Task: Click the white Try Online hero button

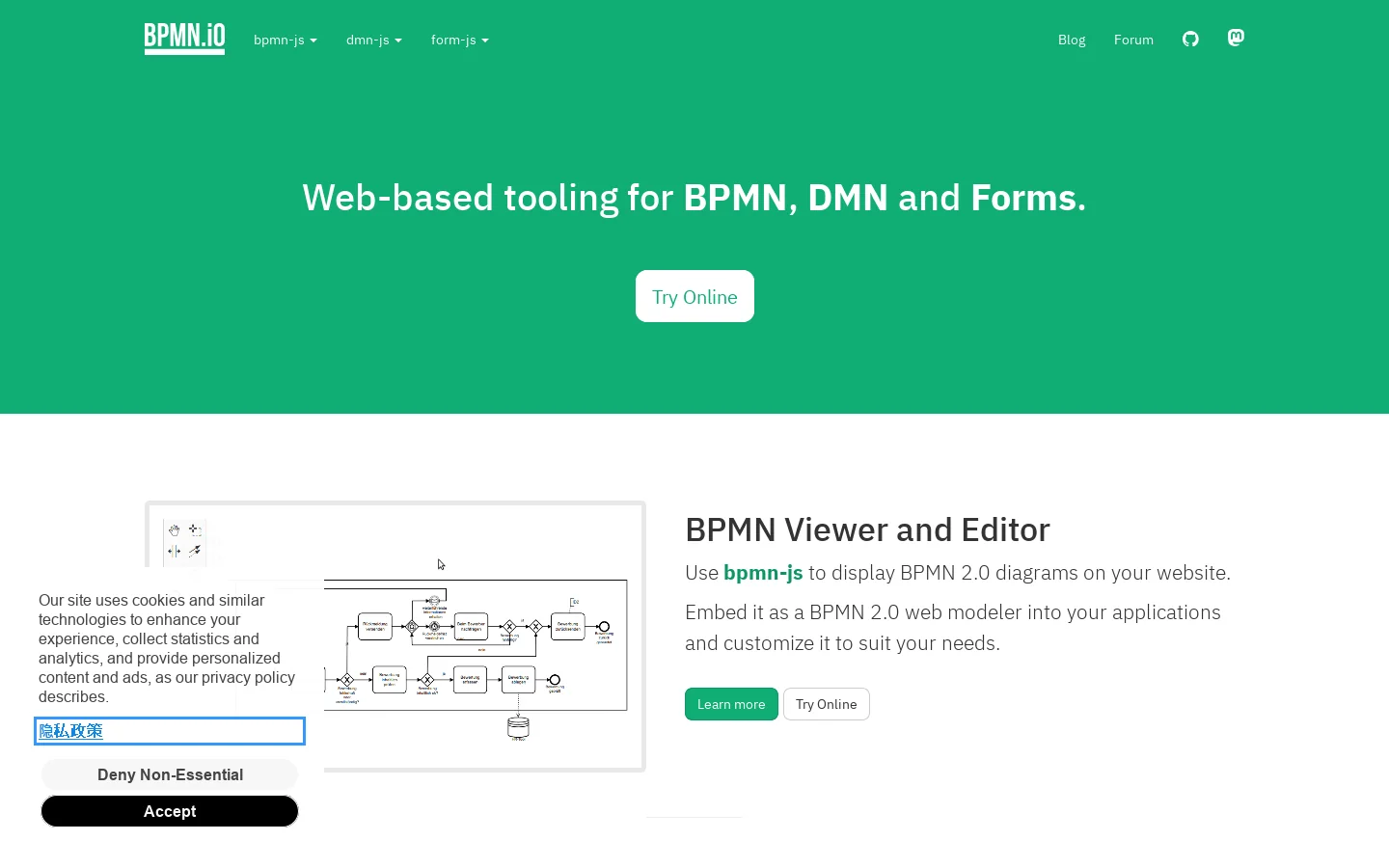Action: coord(694,296)
